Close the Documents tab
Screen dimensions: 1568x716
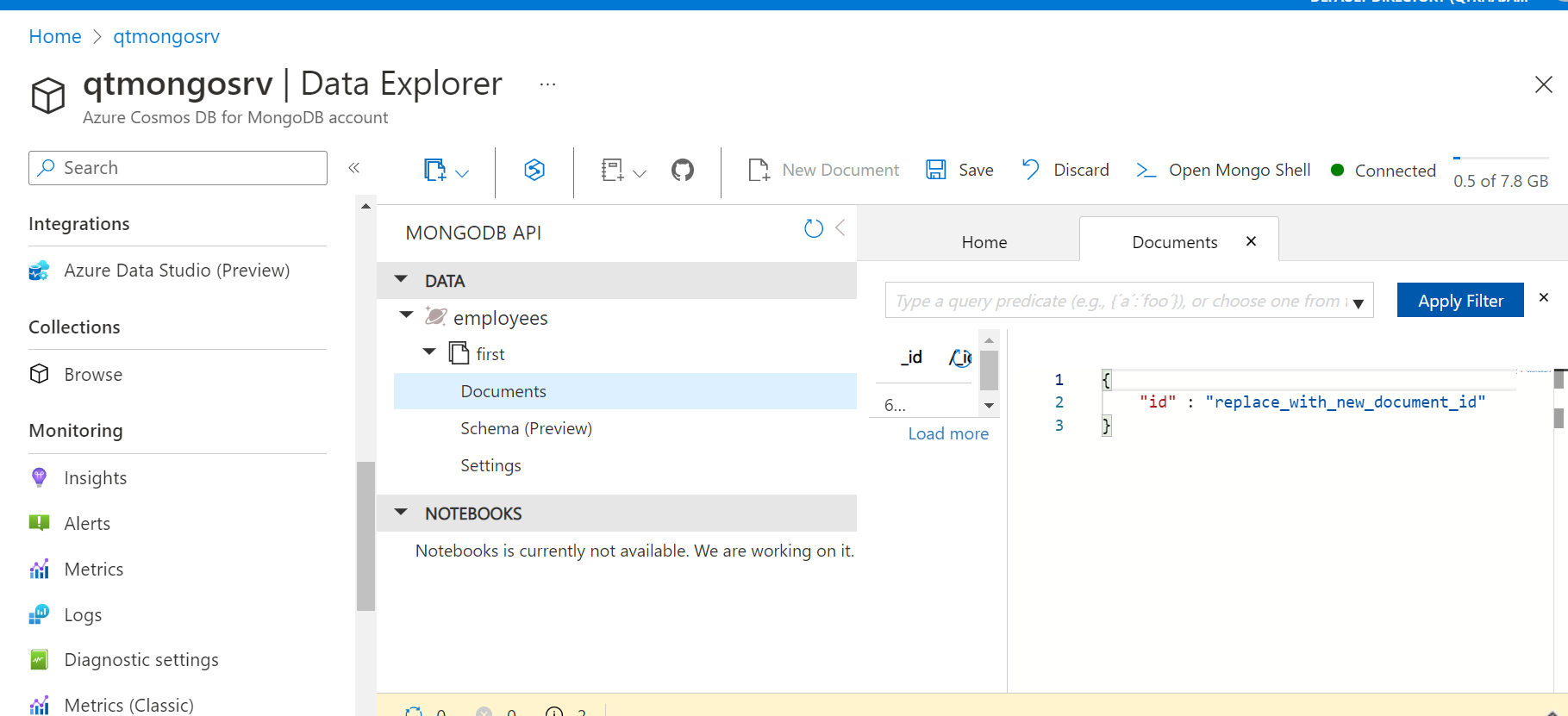(1252, 241)
